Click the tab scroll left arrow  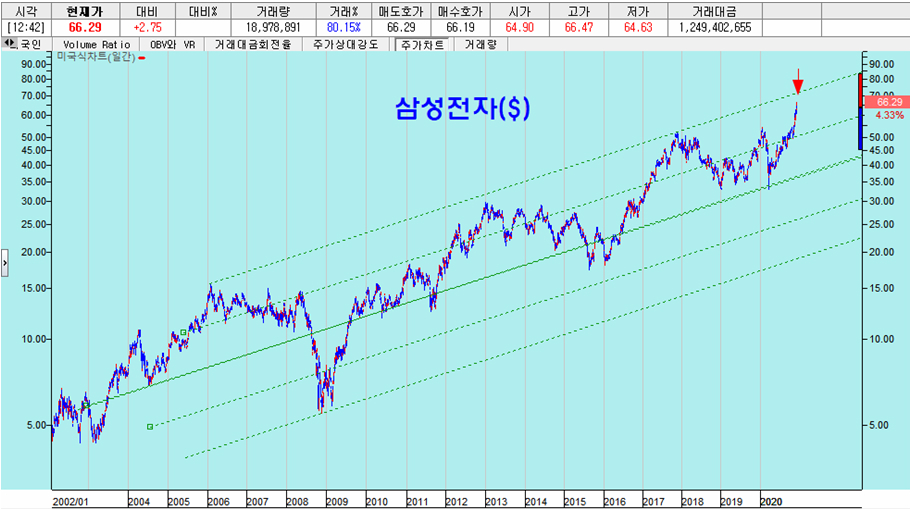coord(6,42)
